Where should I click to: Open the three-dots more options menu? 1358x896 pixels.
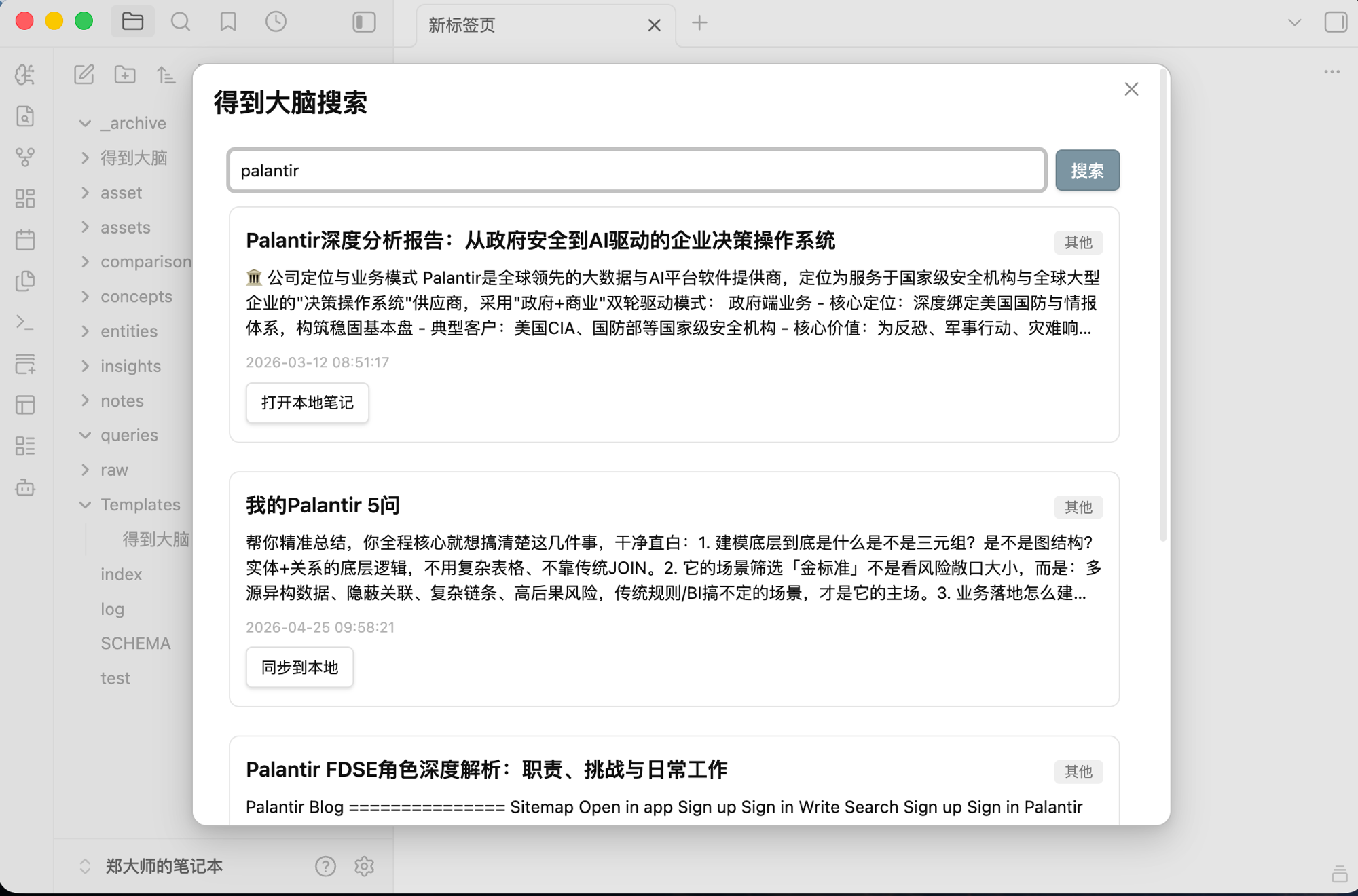(x=1332, y=72)
